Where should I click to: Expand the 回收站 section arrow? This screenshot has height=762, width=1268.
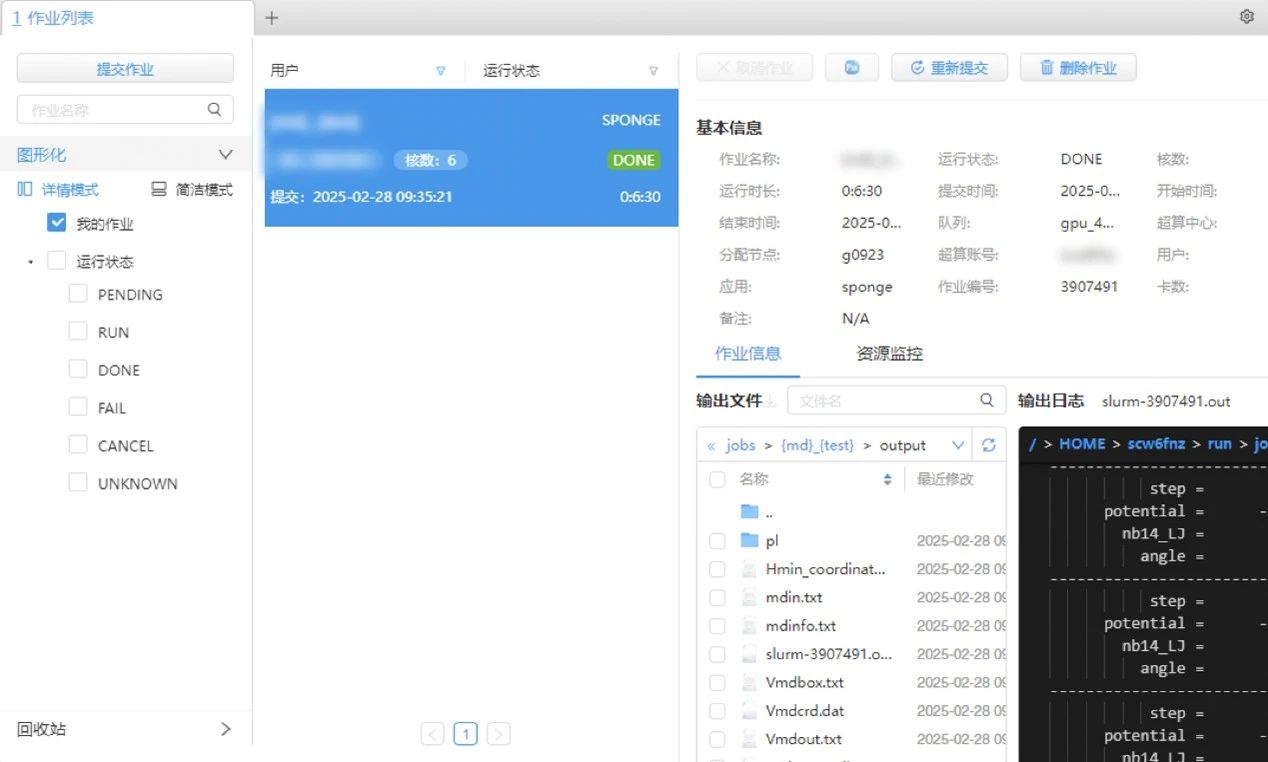[225, 729]
